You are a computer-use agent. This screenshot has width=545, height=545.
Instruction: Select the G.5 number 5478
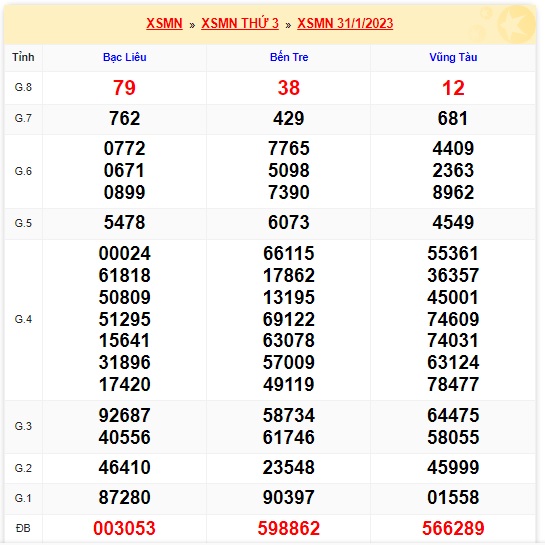(124, 222)
